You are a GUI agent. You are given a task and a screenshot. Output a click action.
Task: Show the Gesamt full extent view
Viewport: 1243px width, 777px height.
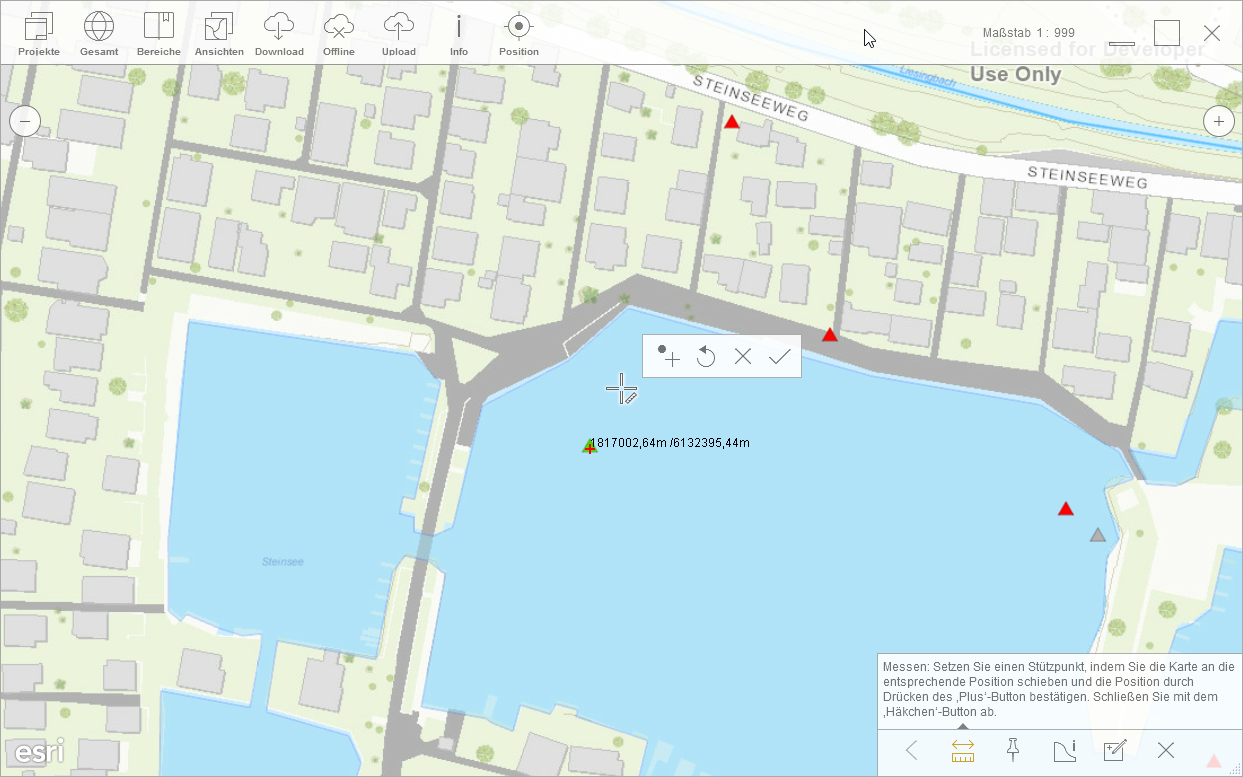(x=99, y=34)
